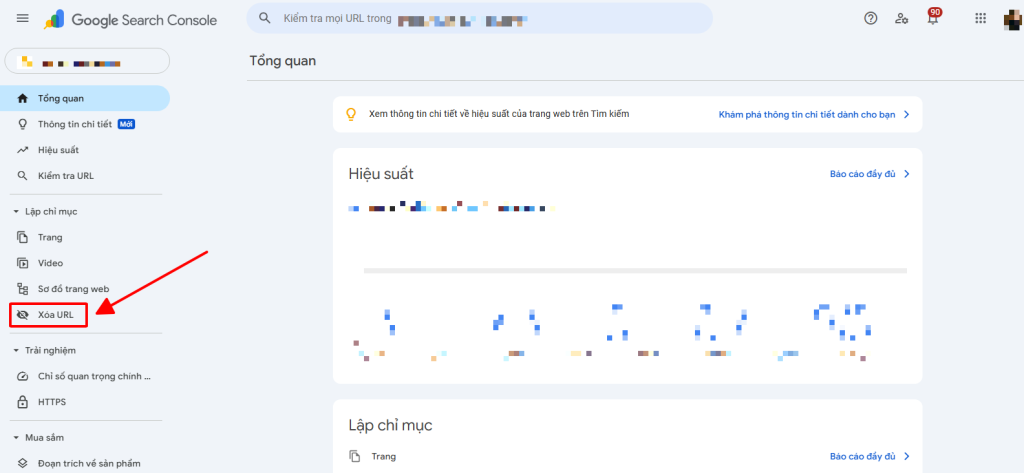Viewport: 1024px width, 473px height.
Task: Click the account profile avatar
Action: 1011,18
